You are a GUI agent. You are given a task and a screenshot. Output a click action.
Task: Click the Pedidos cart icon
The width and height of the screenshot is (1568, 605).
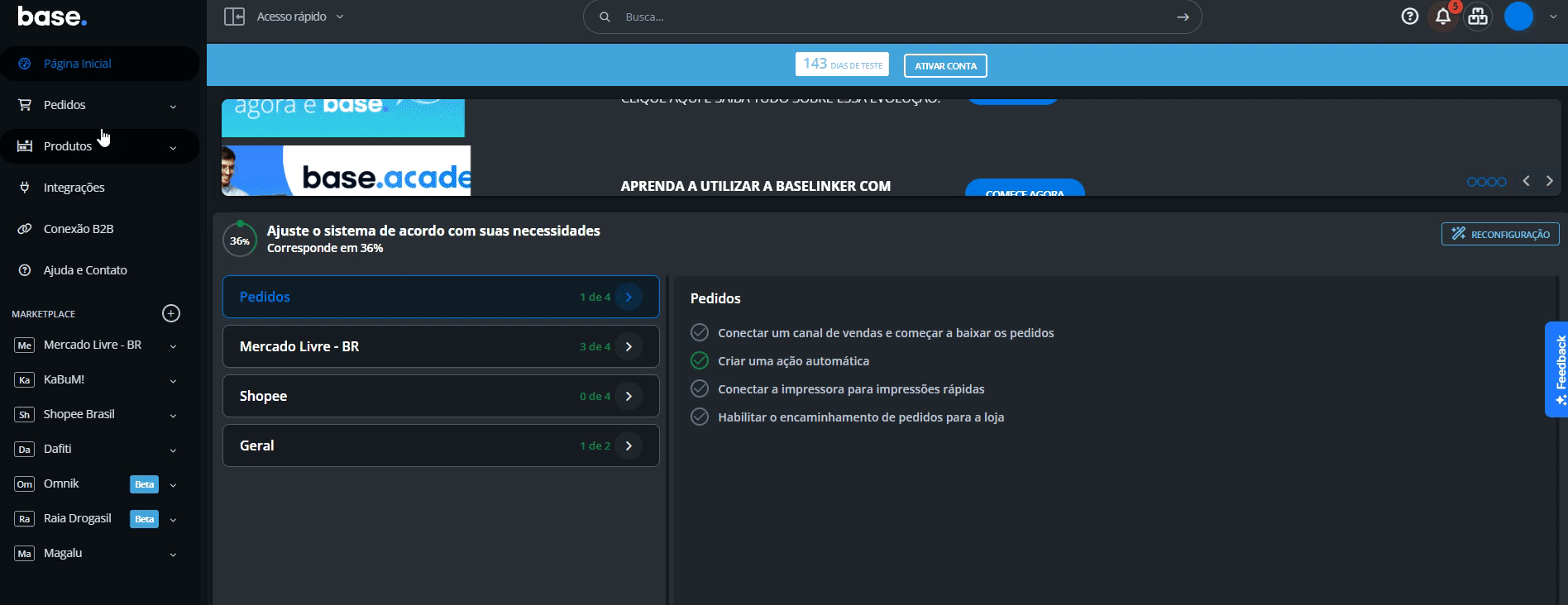point(25,105)
